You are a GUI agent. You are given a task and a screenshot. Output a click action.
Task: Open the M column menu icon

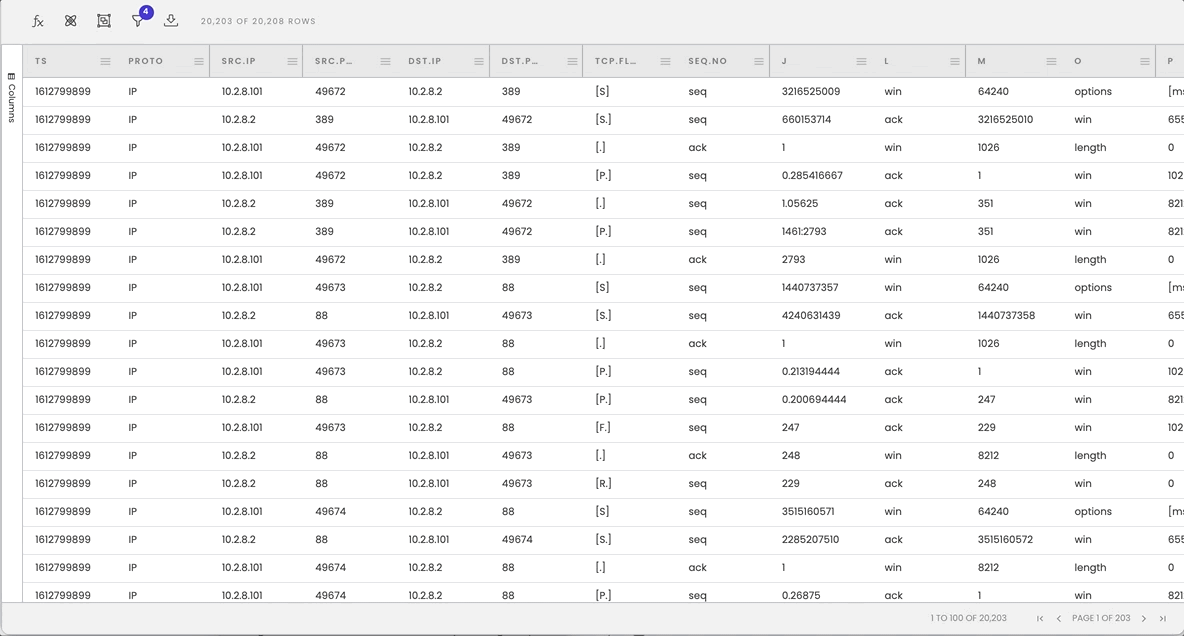coord(1051,61)
